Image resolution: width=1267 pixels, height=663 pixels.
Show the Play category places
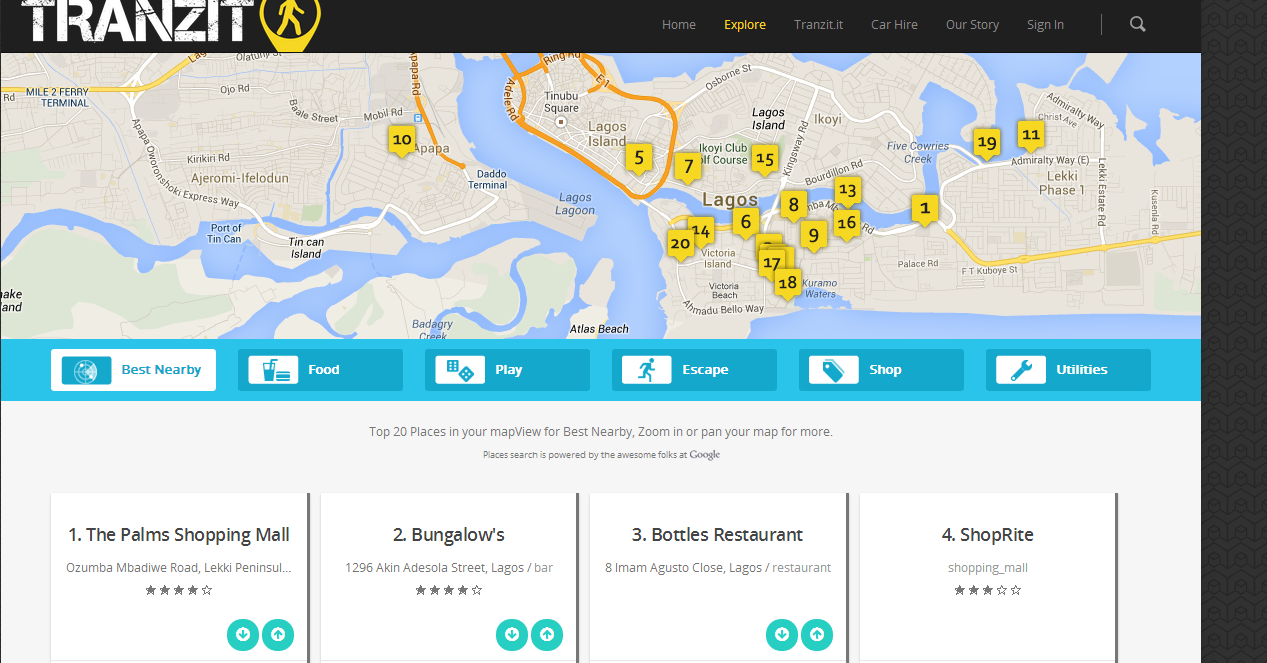[x=507, y=370]
